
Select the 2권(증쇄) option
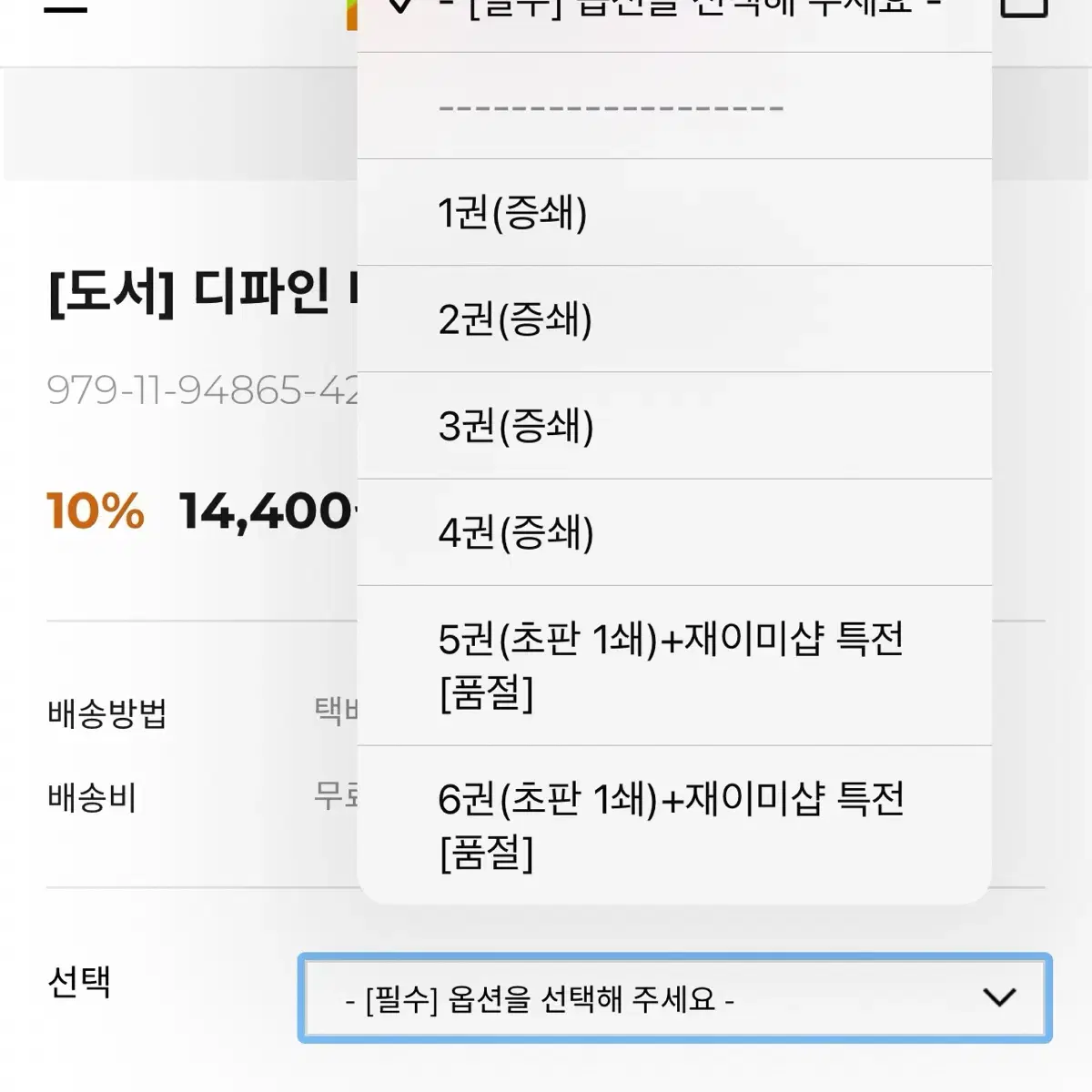(x=673, y=319)
